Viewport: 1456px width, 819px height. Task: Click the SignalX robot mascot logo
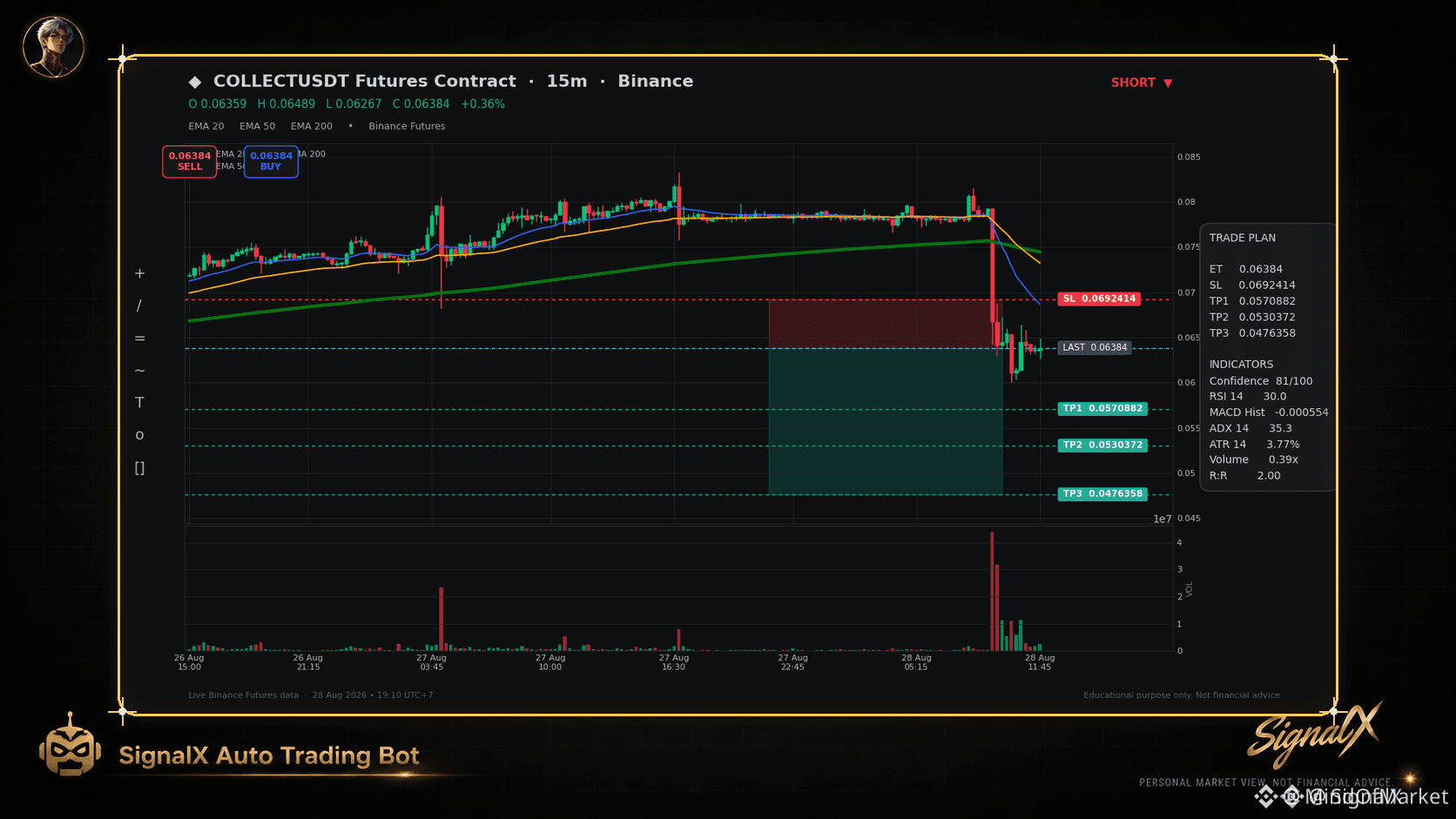click(70, 745)
